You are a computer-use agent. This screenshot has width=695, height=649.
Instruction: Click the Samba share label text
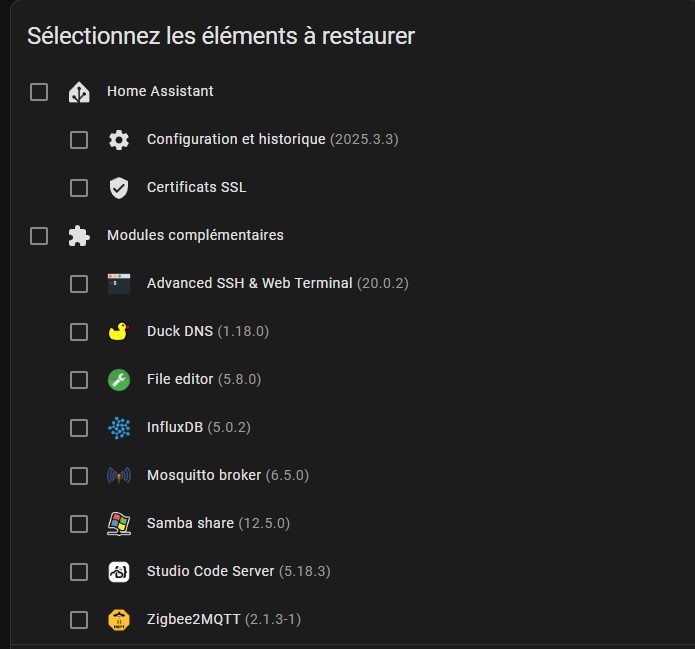[x=190, y=524]
